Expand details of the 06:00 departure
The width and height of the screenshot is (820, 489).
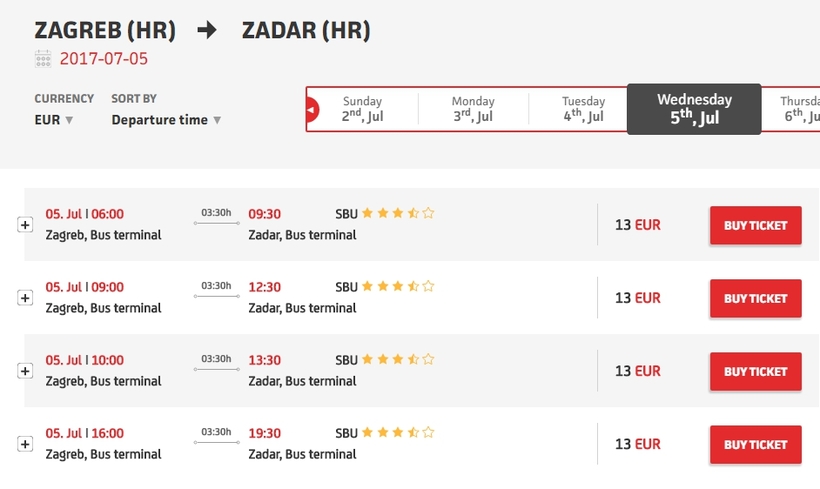point(25,225)
